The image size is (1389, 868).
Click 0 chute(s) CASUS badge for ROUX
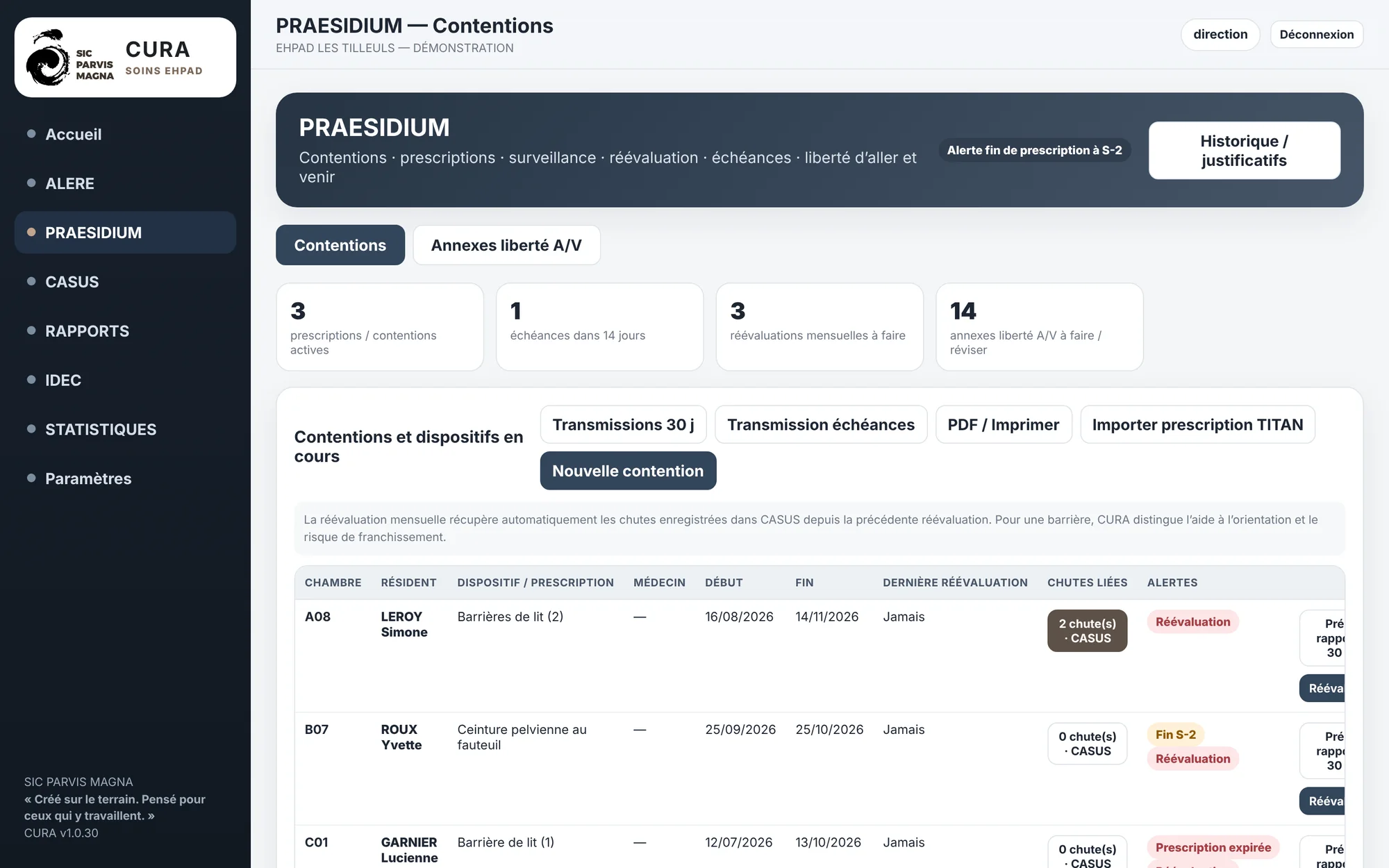(1087, 744)
